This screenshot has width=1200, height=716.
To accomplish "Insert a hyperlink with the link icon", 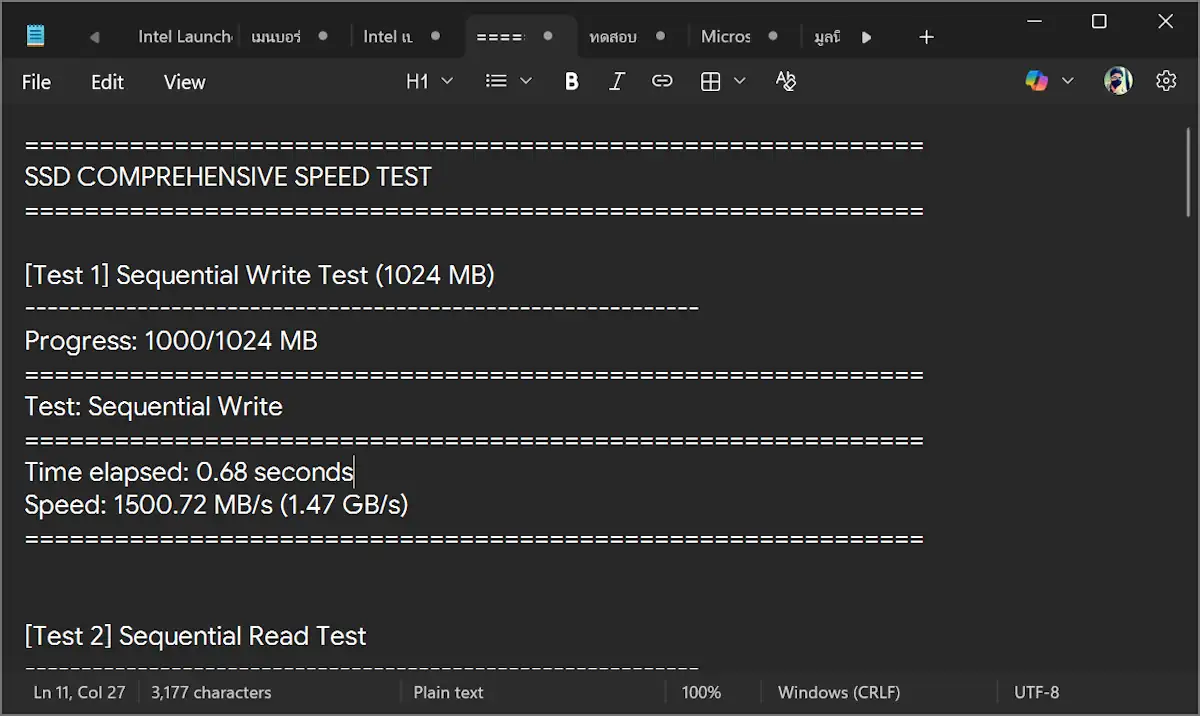I will pyautogui.click(x=662, y=82).
